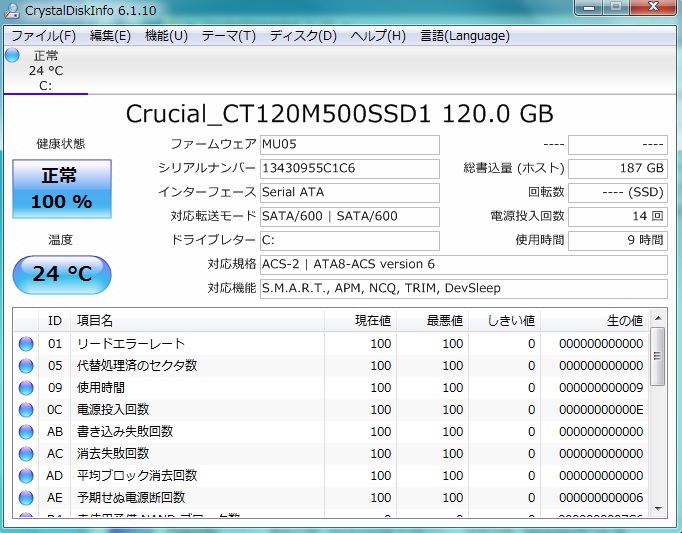Click the しきい値 column header
The width and height of the screenshot is (682, 533).
tap(505, 321)
